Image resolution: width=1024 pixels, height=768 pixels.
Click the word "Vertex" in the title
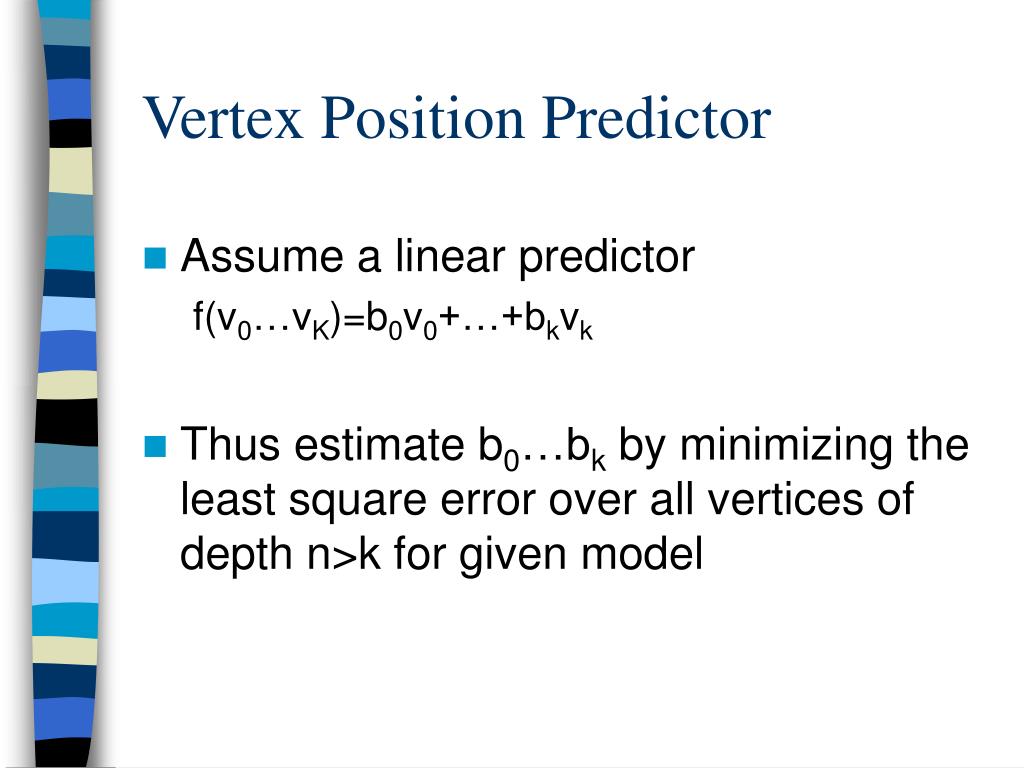[223, 118]
